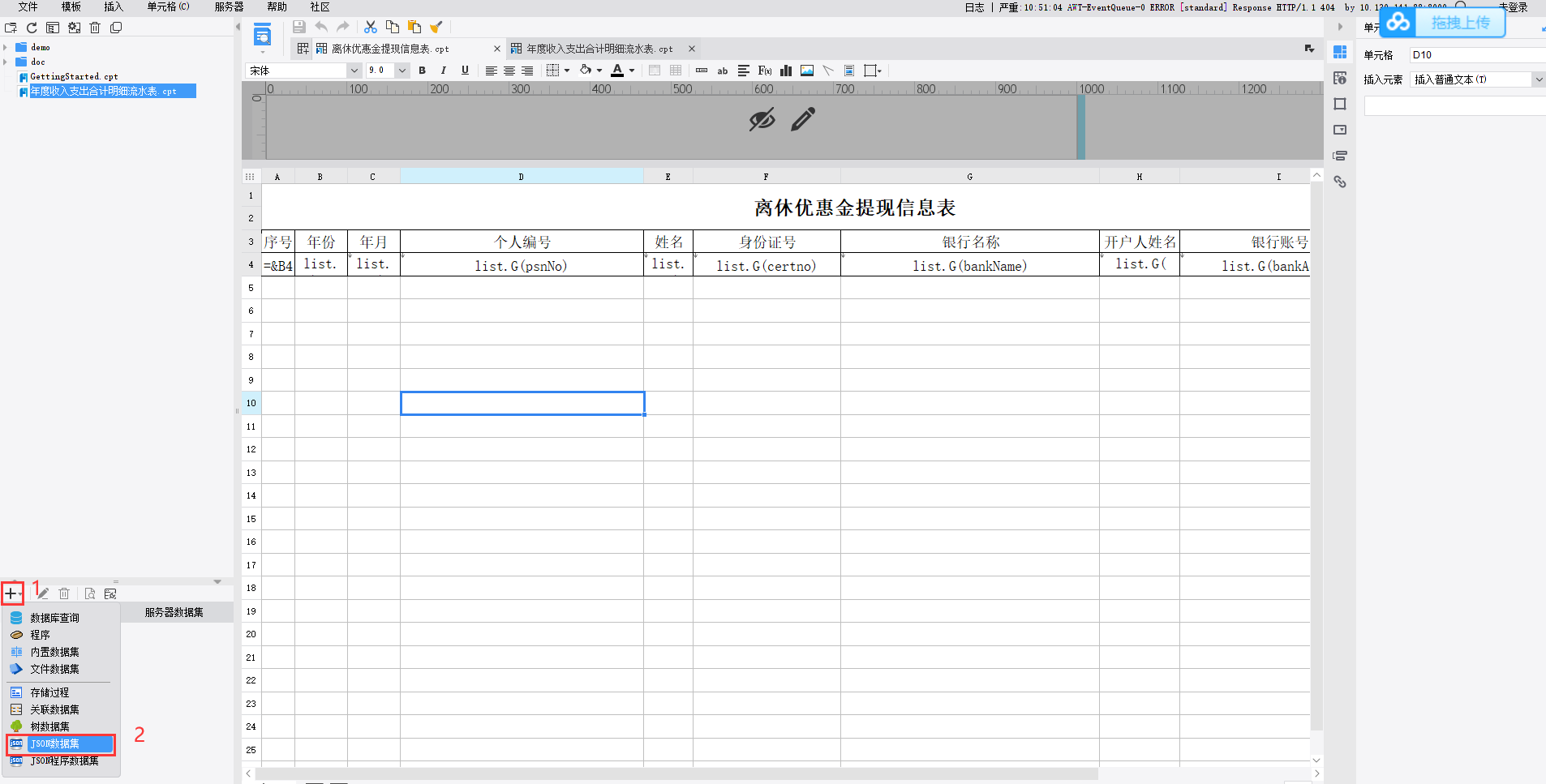Select JSON数据集 from dataset menu

tap(61, 743)
